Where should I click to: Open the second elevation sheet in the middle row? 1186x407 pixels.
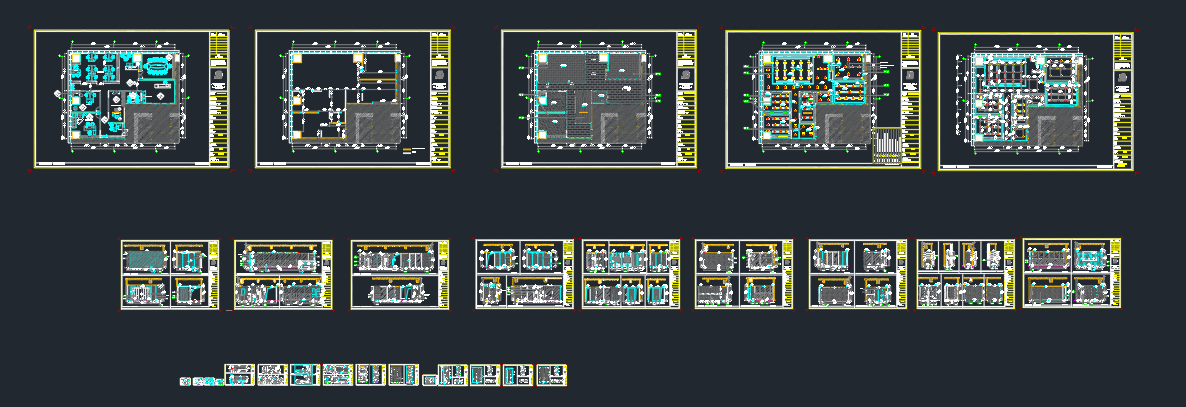click(x=284, y=275)
